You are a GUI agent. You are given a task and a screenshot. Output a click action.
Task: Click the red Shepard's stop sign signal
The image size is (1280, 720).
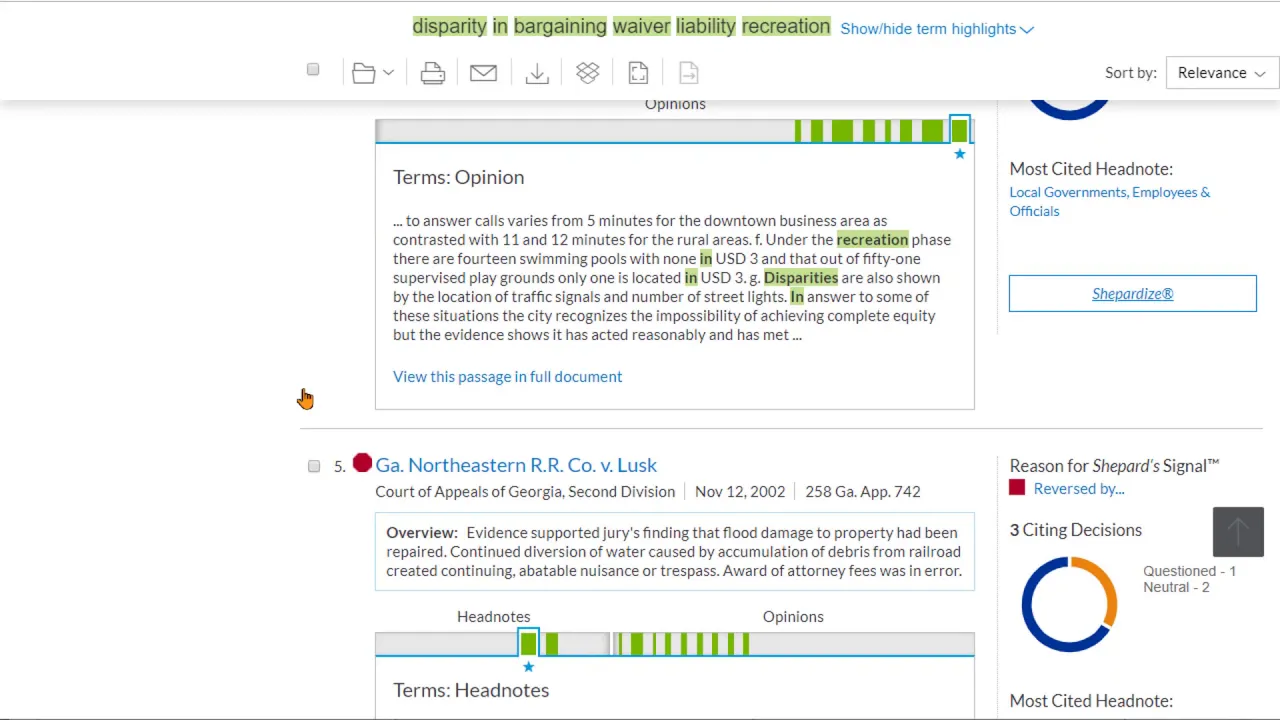pyautogui.click(x=362, y=463)
